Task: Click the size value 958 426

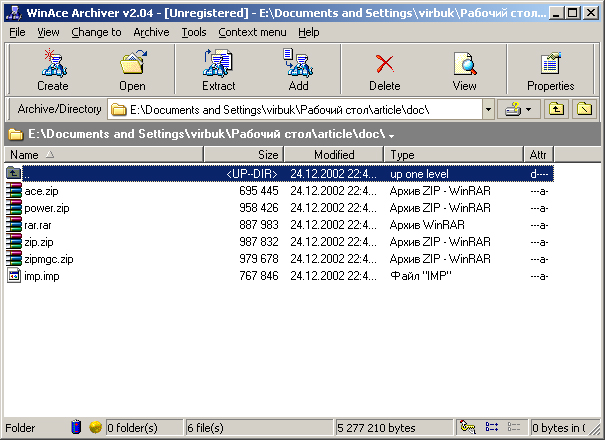Action: [x=259, y=208]
